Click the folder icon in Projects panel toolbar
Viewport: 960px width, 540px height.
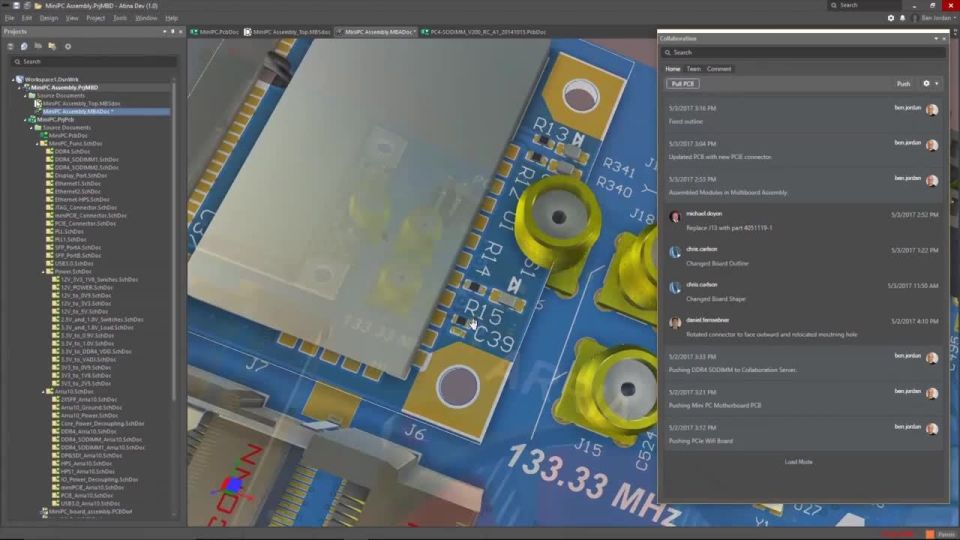[x=38, y=47]
